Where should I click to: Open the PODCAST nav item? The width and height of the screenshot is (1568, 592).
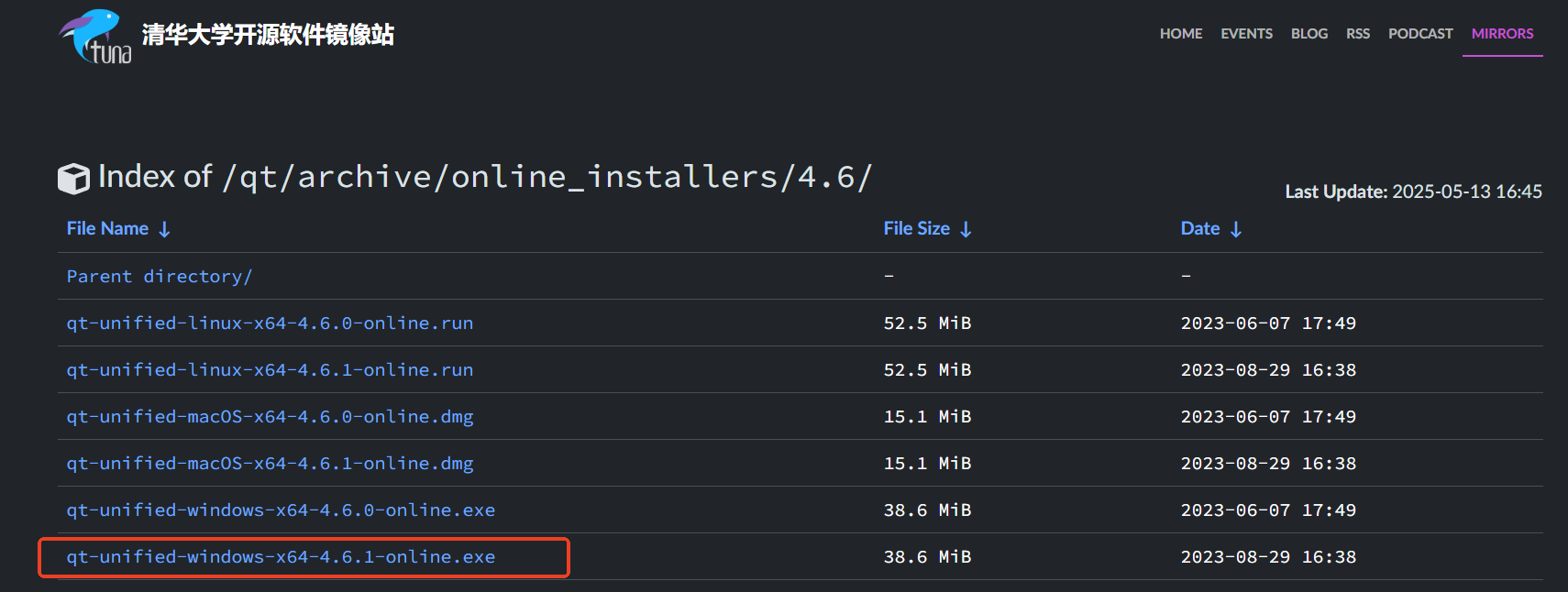click(x=1420, y=34)
